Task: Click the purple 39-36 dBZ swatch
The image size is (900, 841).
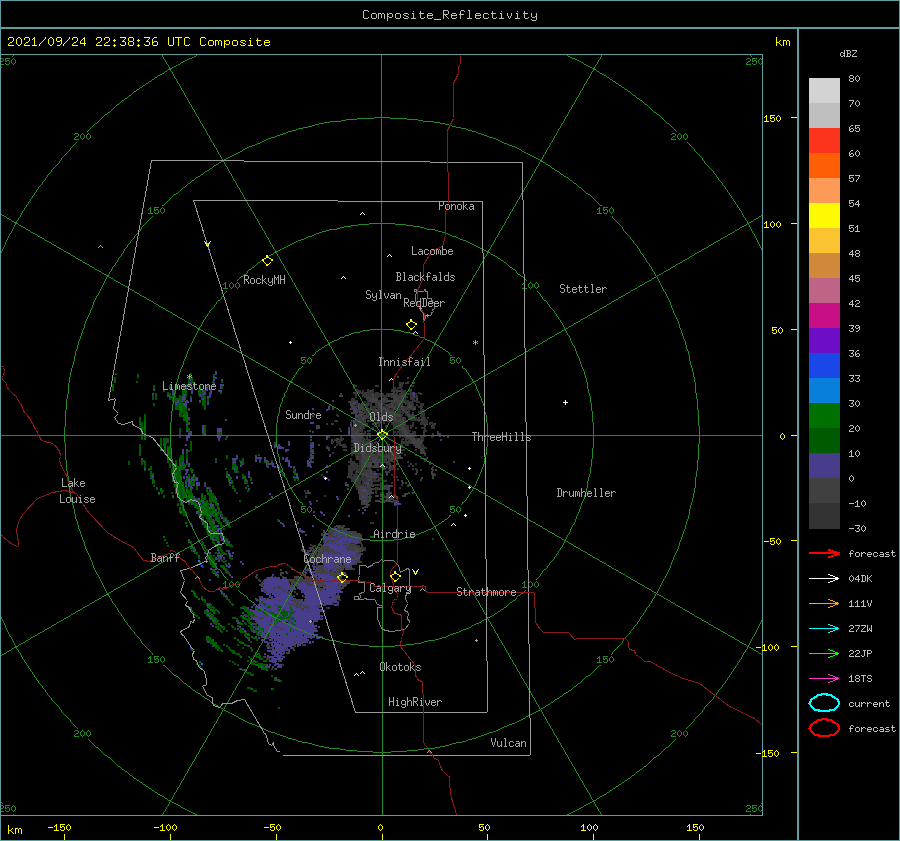Action: point(824,340)
